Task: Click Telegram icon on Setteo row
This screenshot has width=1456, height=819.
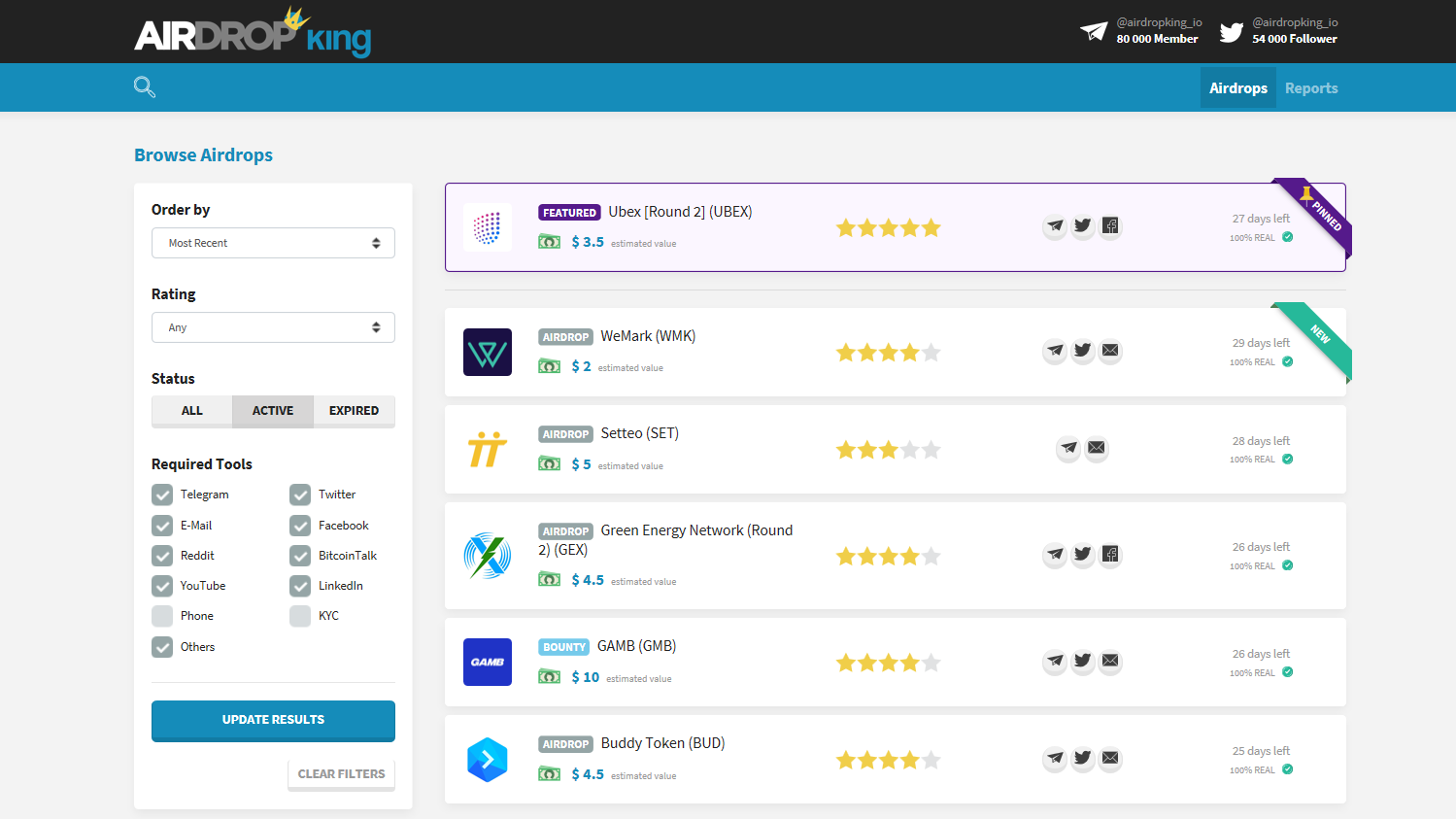Action: click(1068, 448)
